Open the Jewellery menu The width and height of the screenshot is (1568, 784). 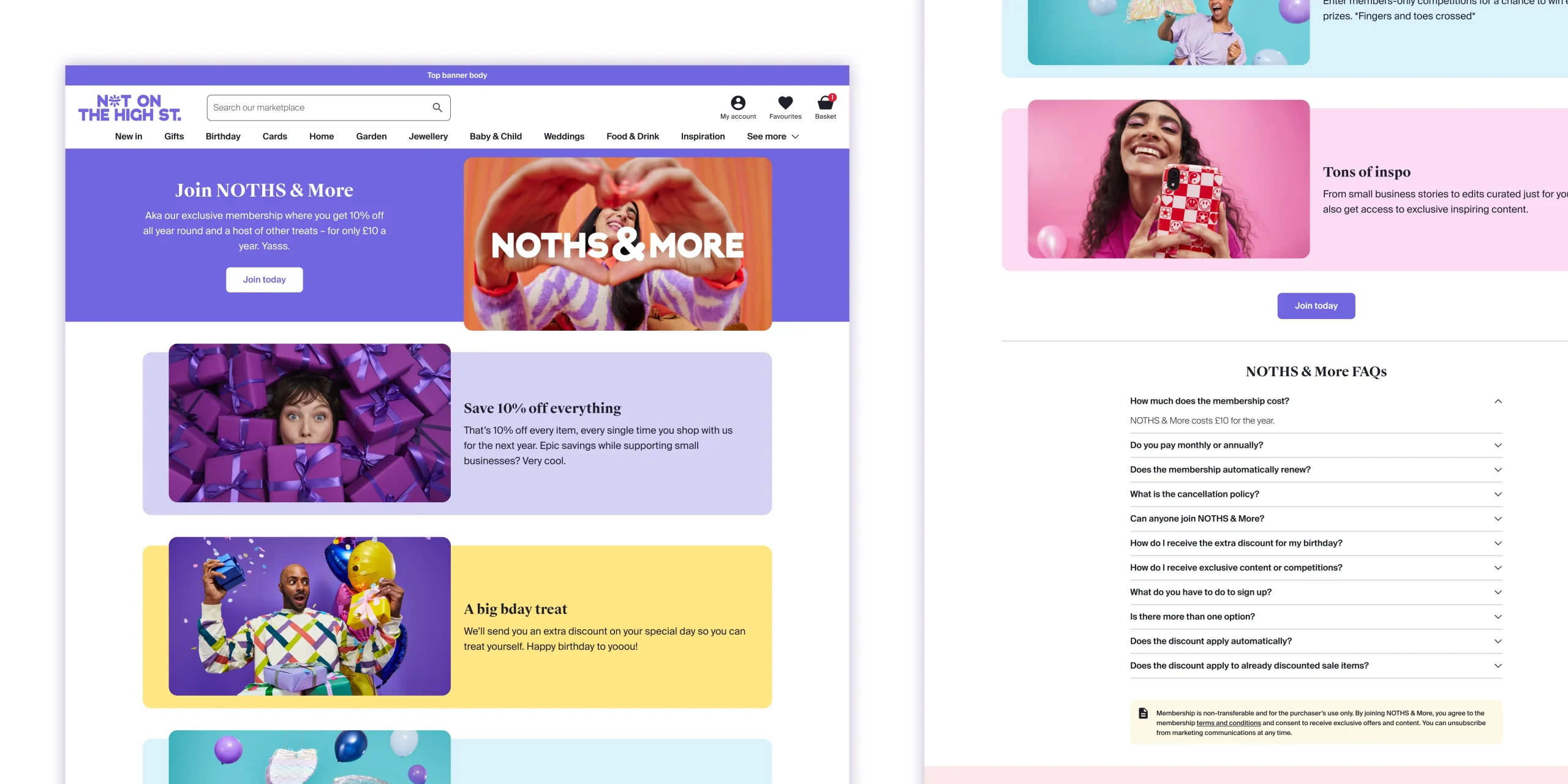pyautogui.click(x=428, y=137)
